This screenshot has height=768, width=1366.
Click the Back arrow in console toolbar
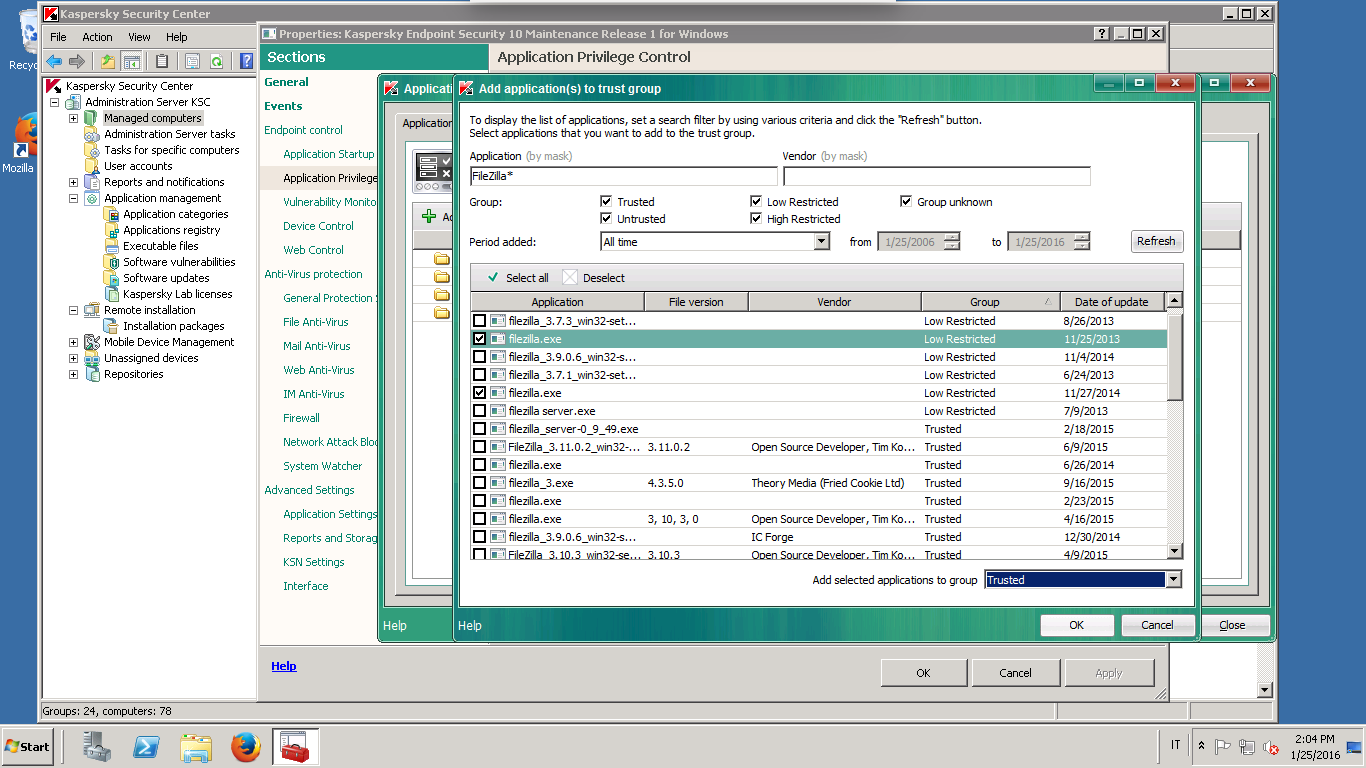coord(54,61)
